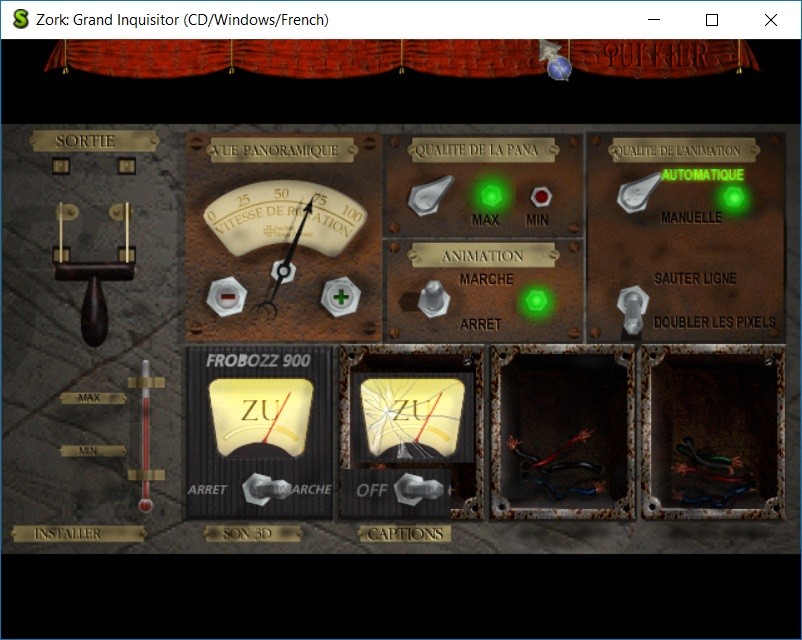Click the Animation title plate
802x640 pixels.
tap(482, 255)
